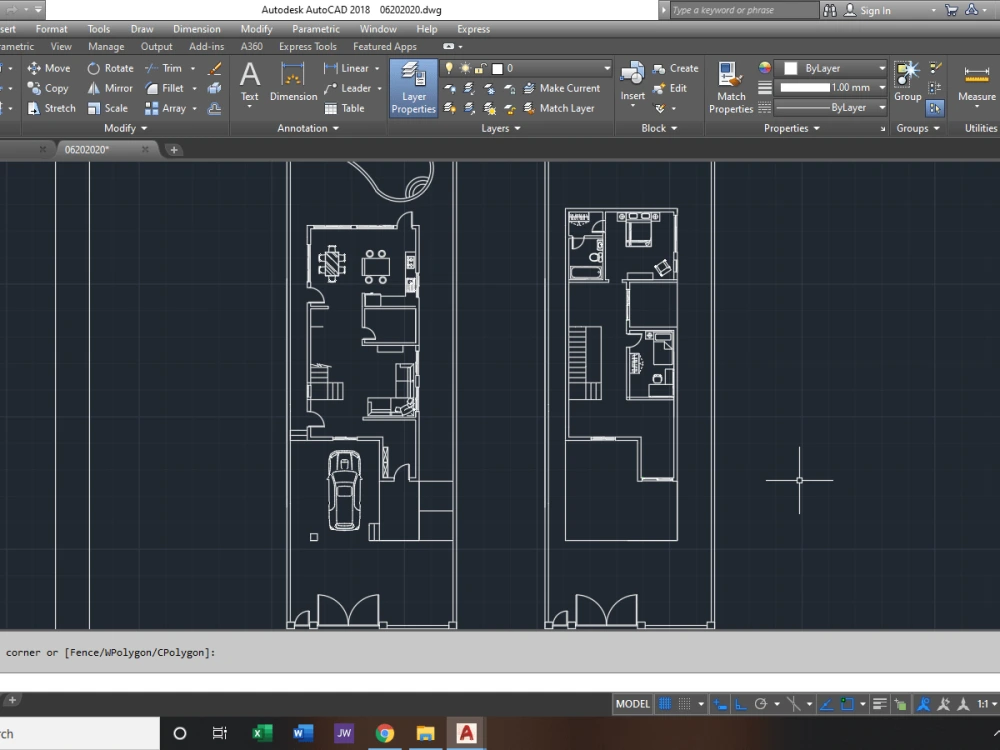Toggle object snap tracking
This screenshot has height=750, width=1000.
click(x=826, y=704)
